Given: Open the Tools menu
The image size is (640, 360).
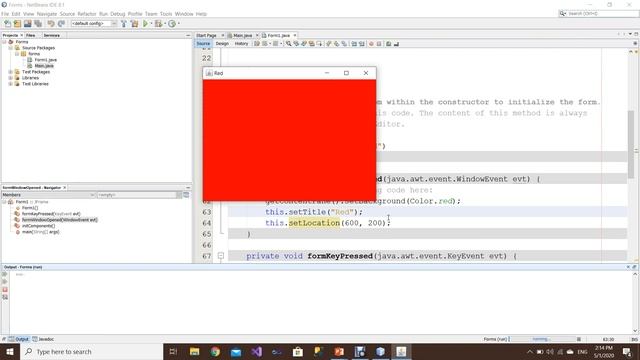Looking at the screenshot, I should pos(166,14).
